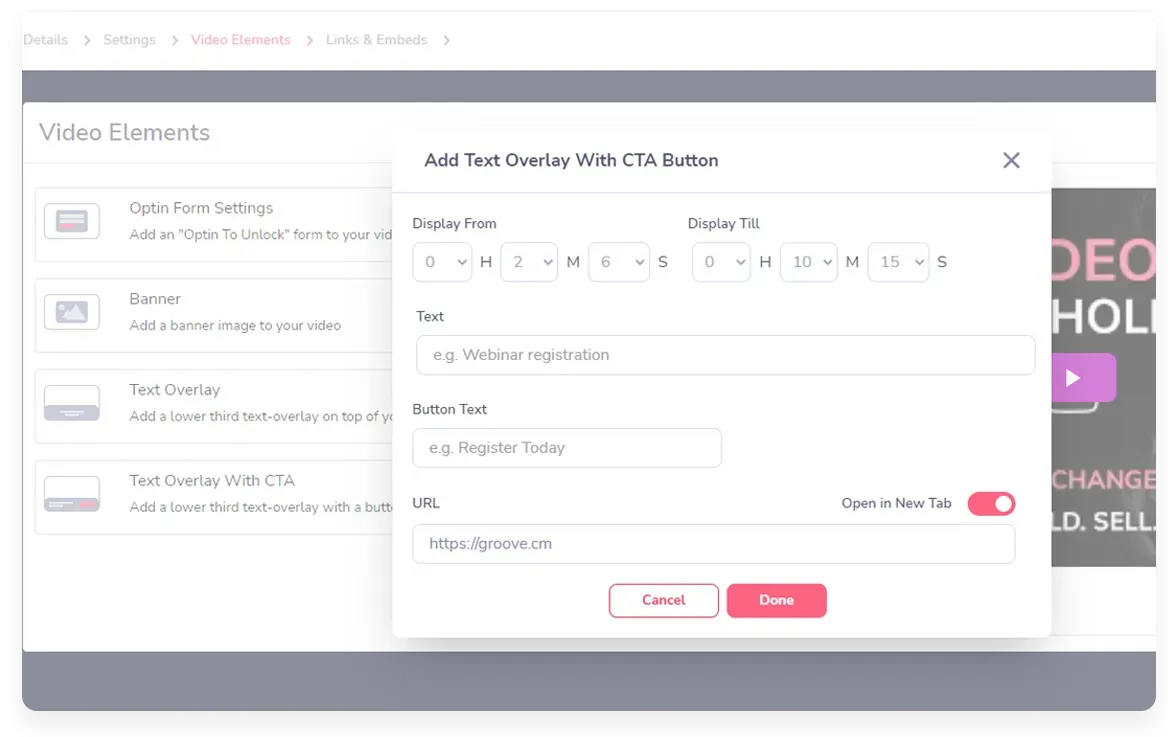This screenshot has width=1168, height=737.
Task: Click the Banner image icon
Action: pos(71,312)
